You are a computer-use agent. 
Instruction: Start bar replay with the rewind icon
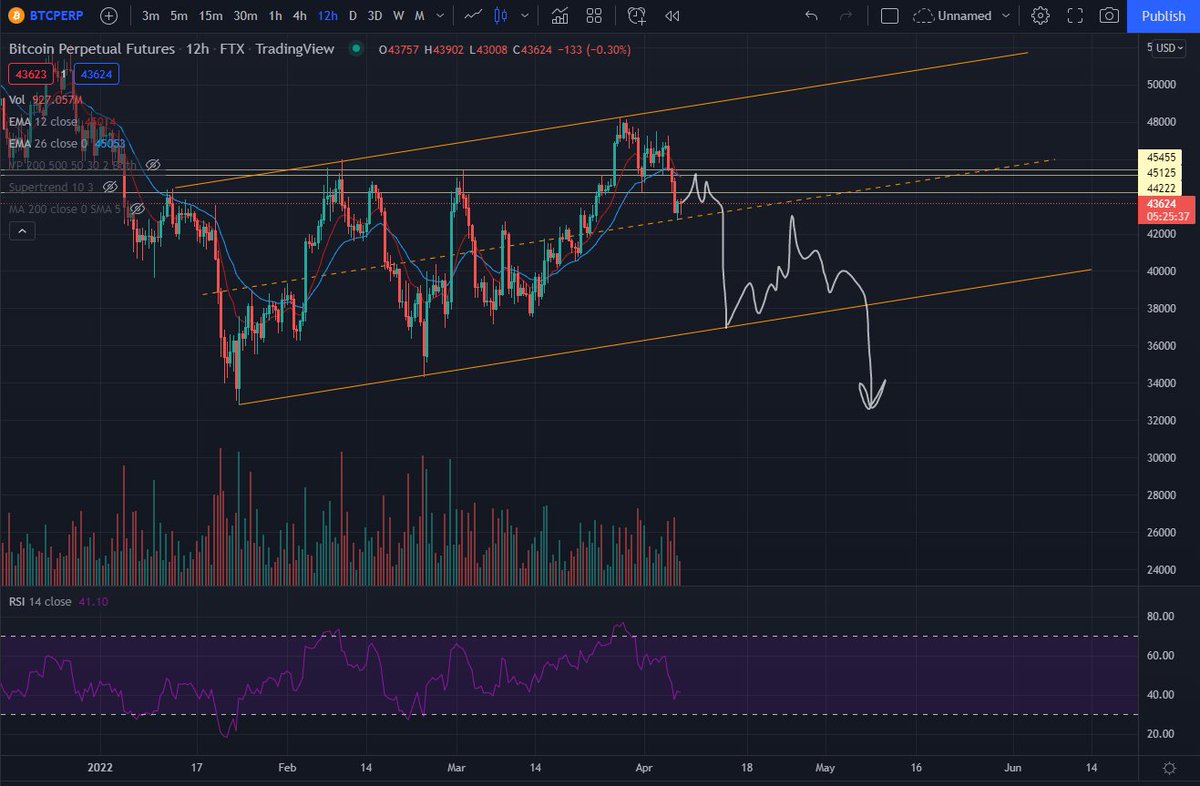coord(673,16)
